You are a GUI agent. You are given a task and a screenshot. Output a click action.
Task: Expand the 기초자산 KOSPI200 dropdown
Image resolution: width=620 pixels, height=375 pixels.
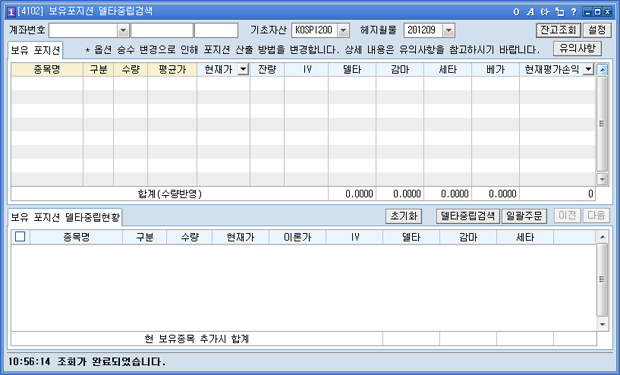(343, 30)
